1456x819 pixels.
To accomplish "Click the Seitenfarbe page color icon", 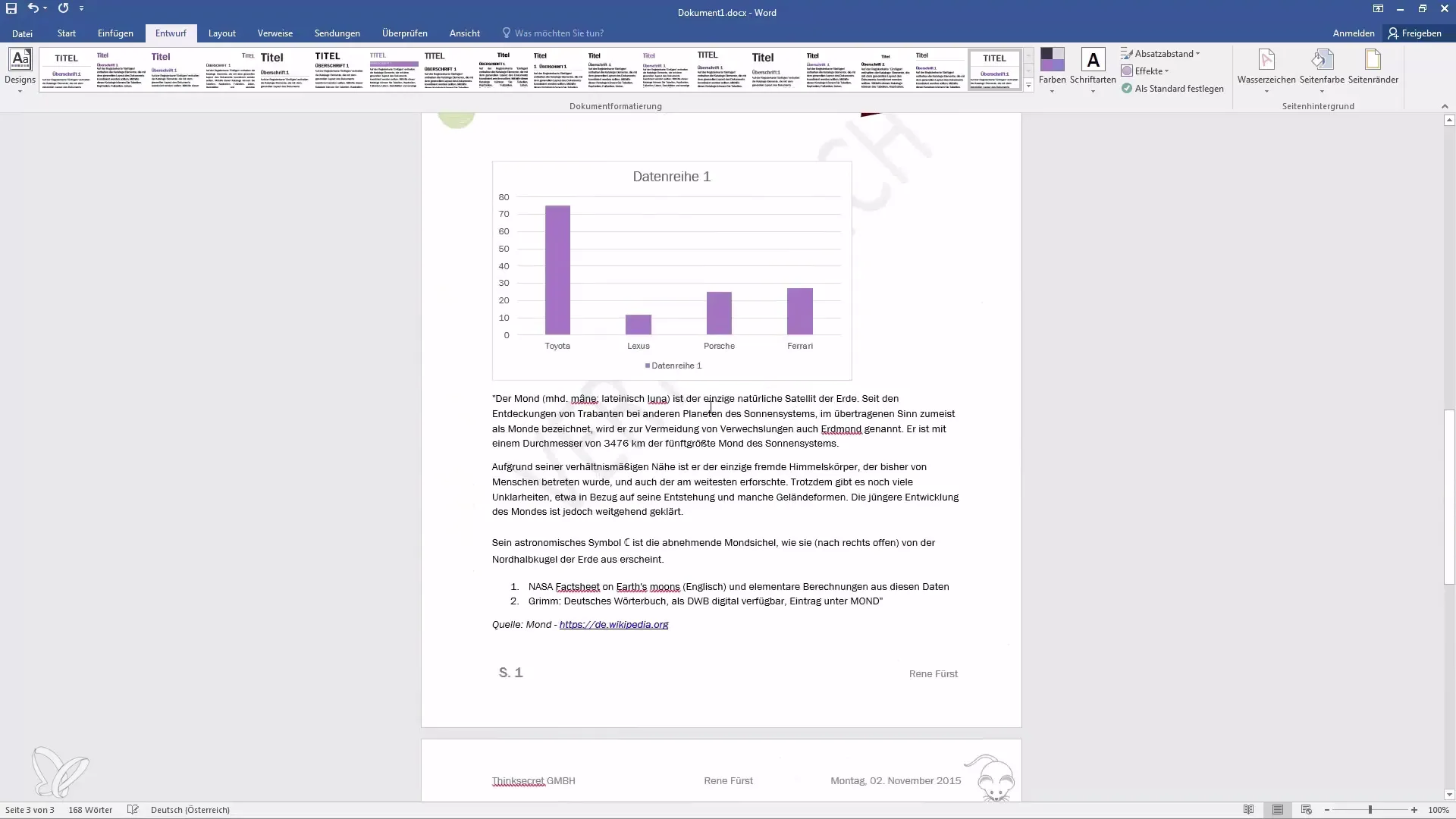I will click(1321, 61).
